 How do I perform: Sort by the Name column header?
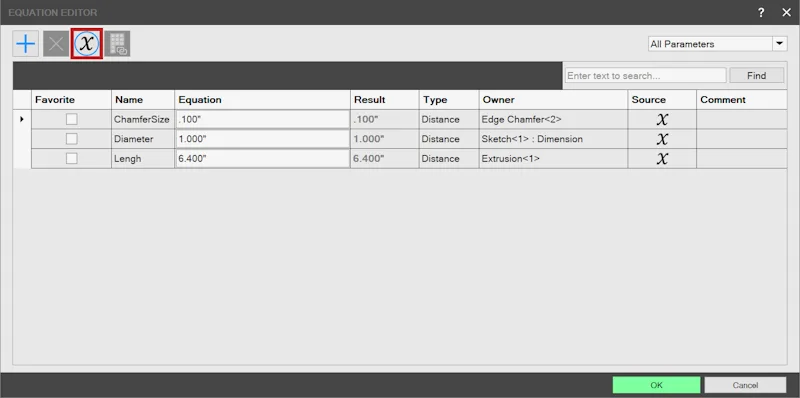tap(143, 100)
